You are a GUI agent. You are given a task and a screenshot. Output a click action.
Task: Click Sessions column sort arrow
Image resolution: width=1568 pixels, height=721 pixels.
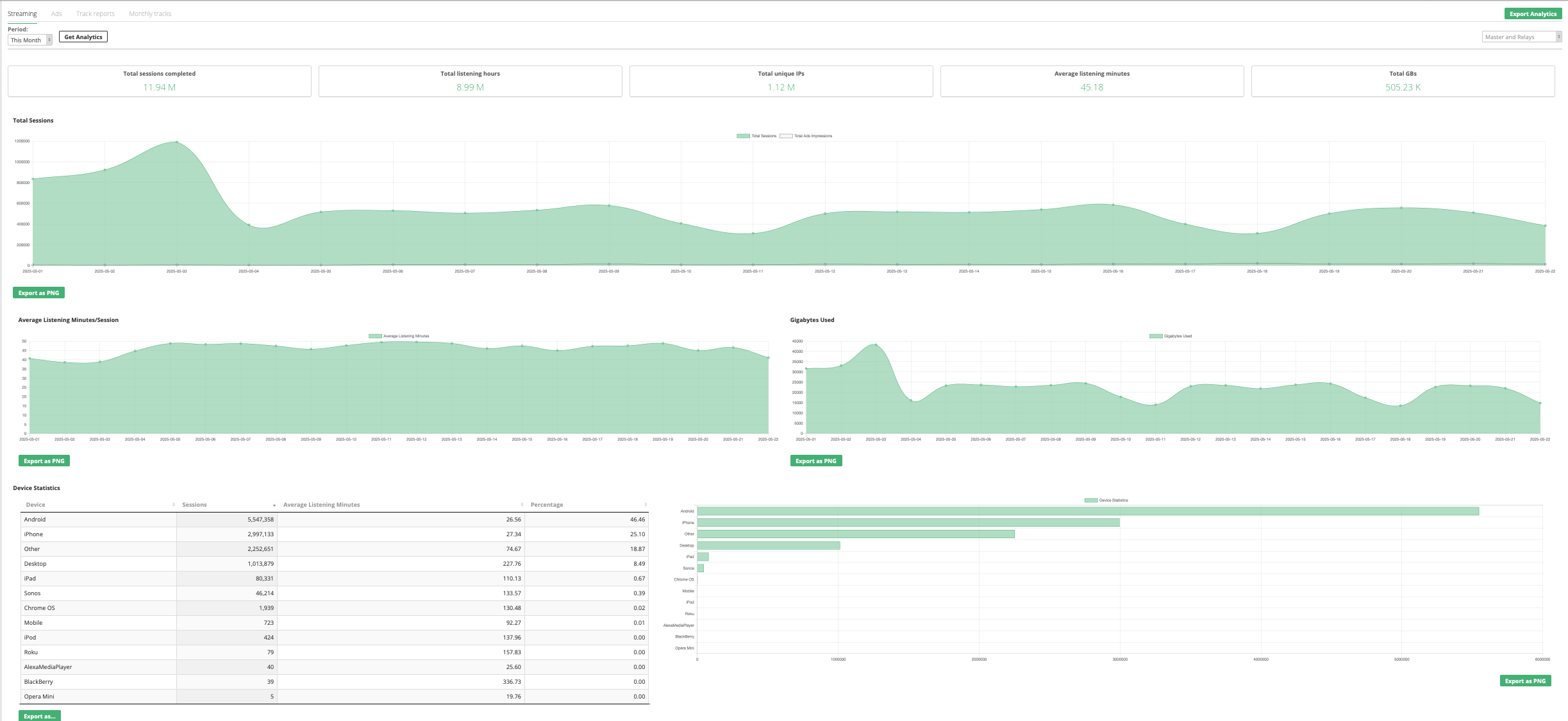[274, 505]
